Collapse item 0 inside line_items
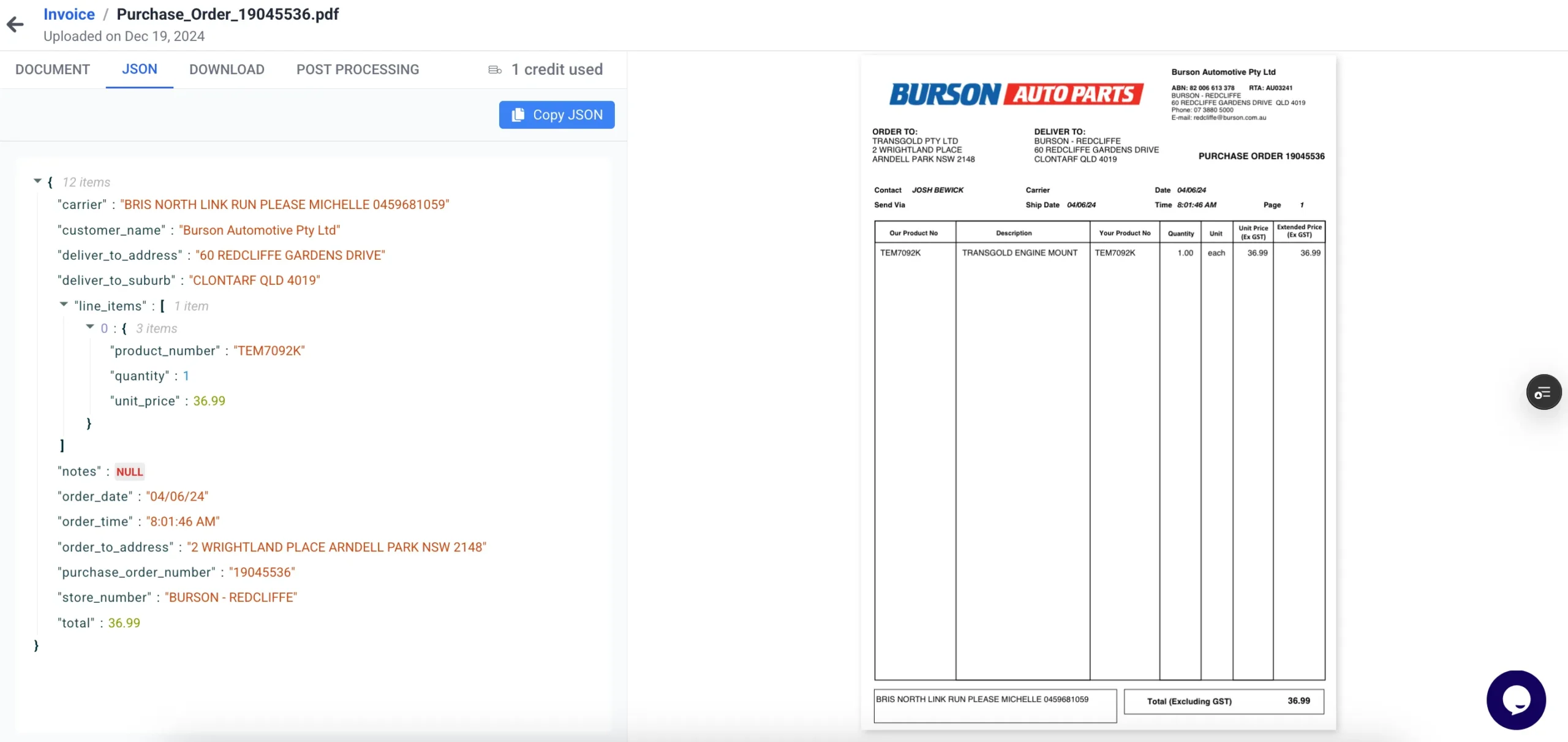Screen dimensions: 1568x742 pos(89,328)
